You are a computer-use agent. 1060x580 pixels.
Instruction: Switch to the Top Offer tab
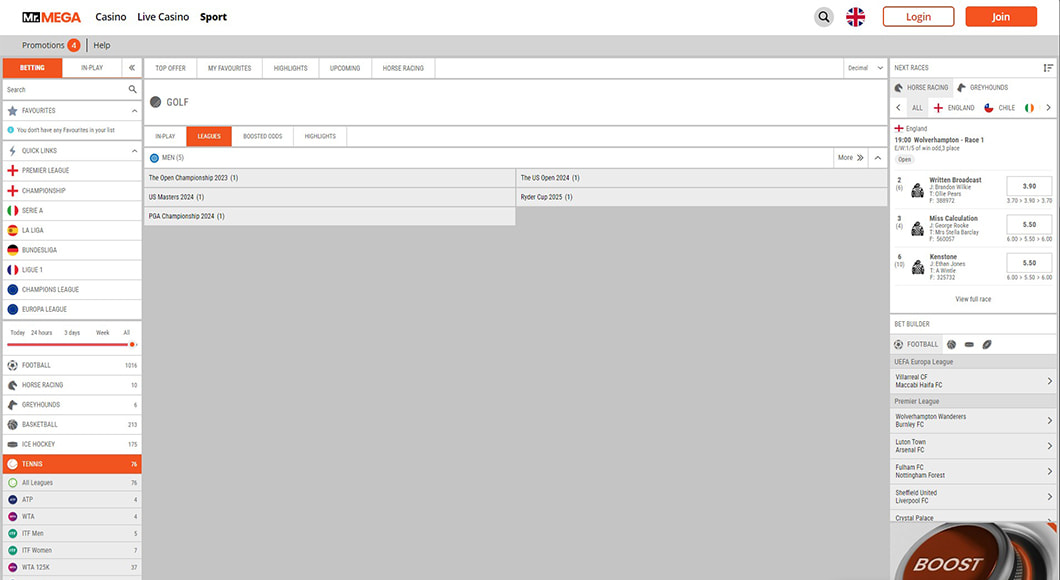[170, 68]
